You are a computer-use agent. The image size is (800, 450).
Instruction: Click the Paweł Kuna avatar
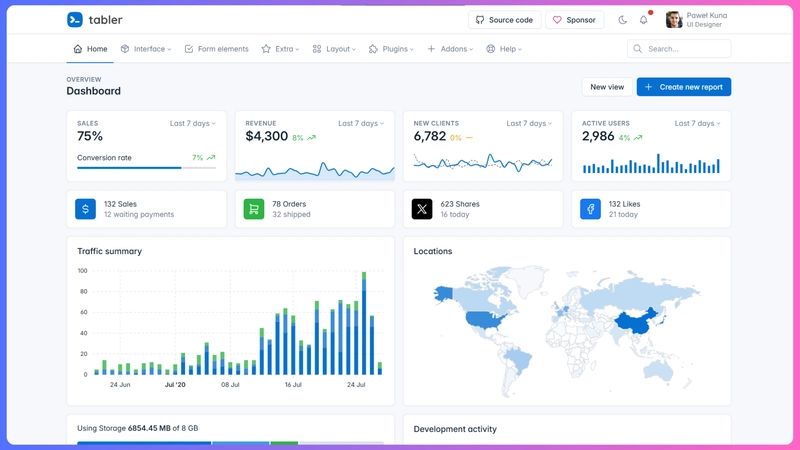click(675, 19)
